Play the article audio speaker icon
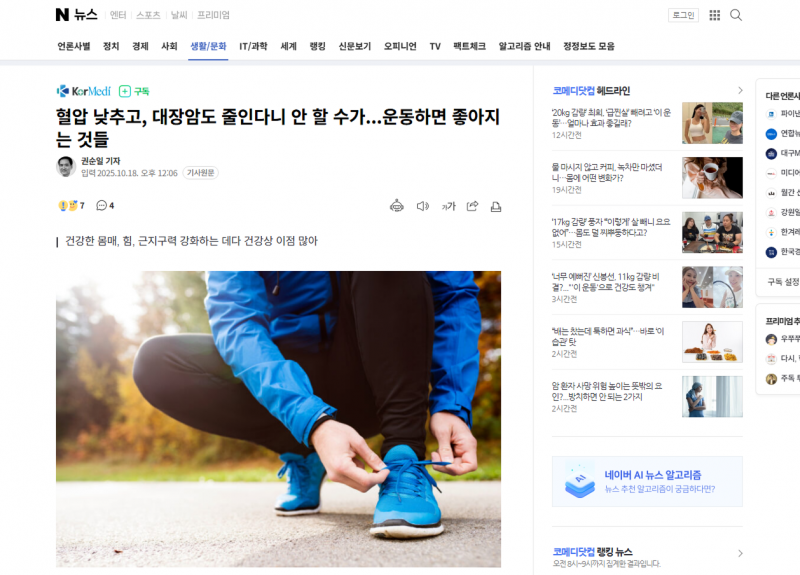The height and width of the screenshot is (575, 800). click(422, 206)
